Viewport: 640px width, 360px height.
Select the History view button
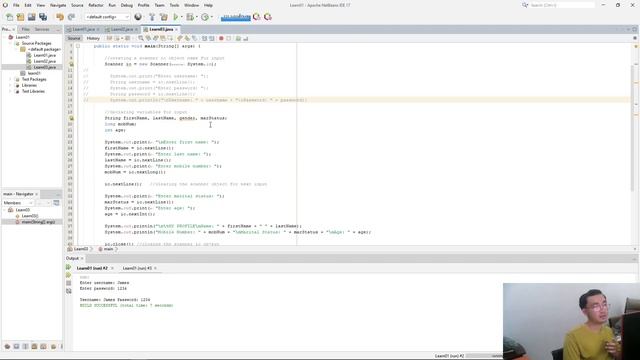coord(93,38)
